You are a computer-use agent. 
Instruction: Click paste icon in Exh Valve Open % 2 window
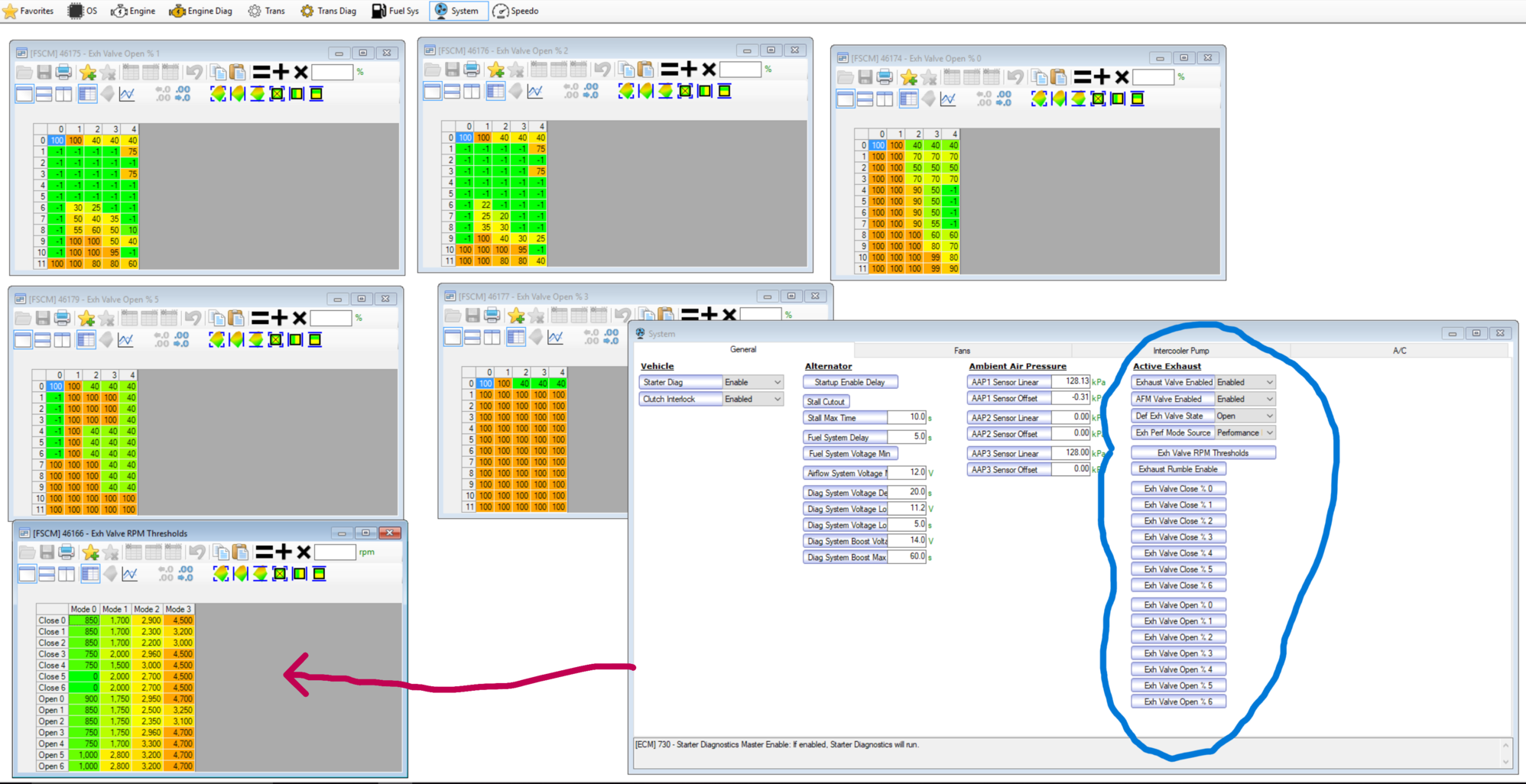click(x=645, y=70)
